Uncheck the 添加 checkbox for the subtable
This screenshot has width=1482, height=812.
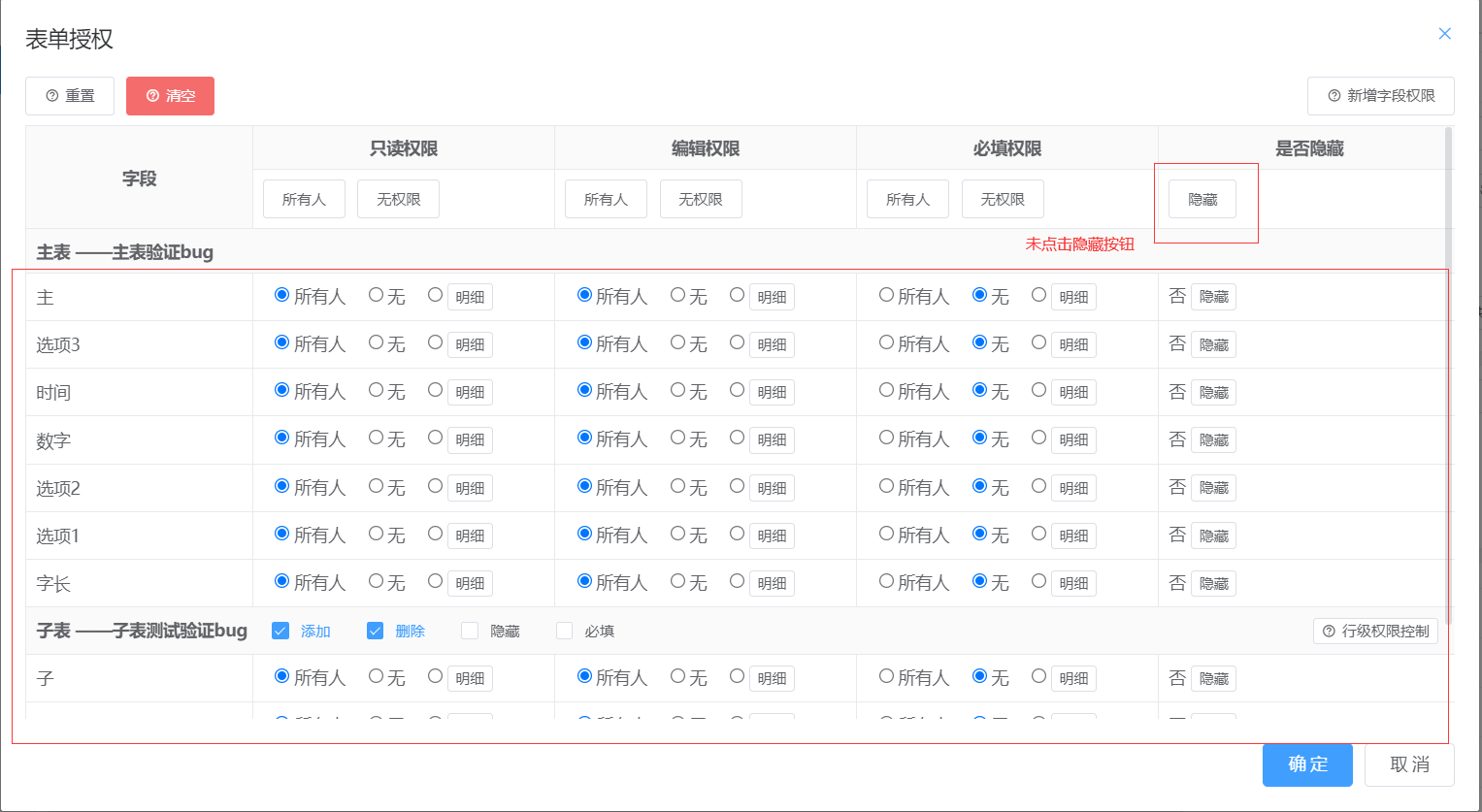pyautogui.click(x=280, y=632)
